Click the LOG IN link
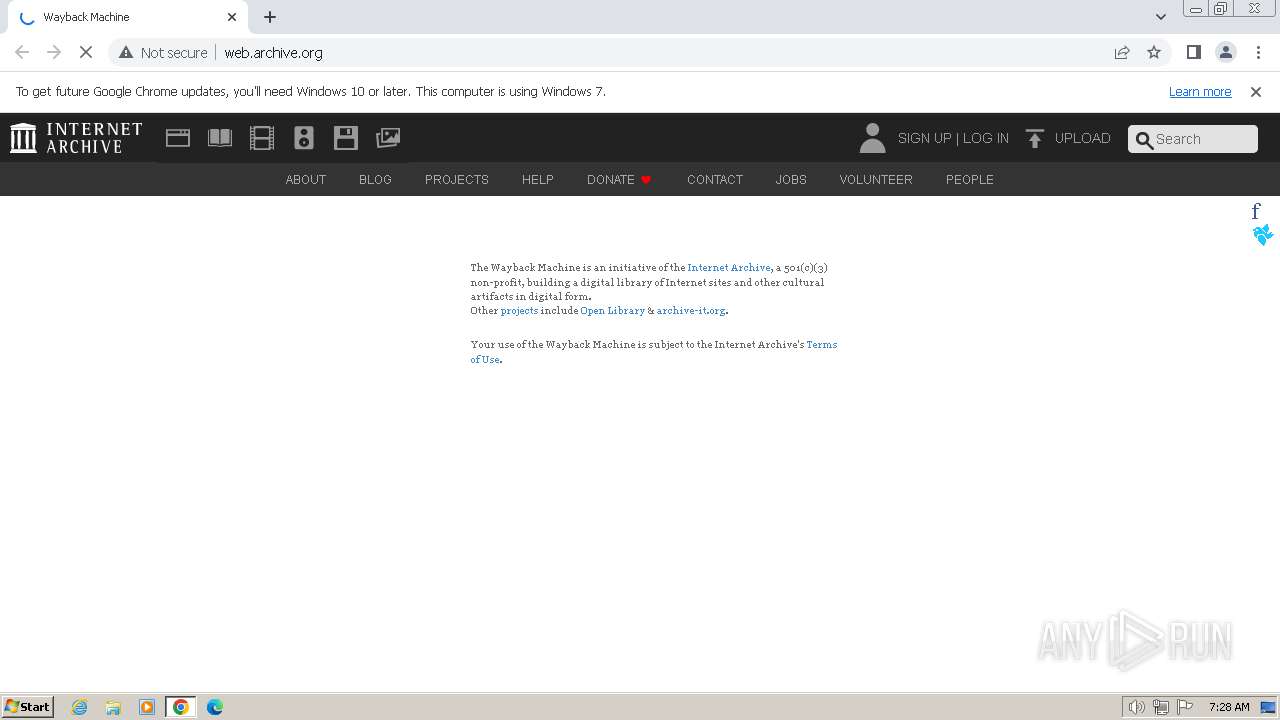Viewport: 1280px width, 720px height. click(986, 138)
